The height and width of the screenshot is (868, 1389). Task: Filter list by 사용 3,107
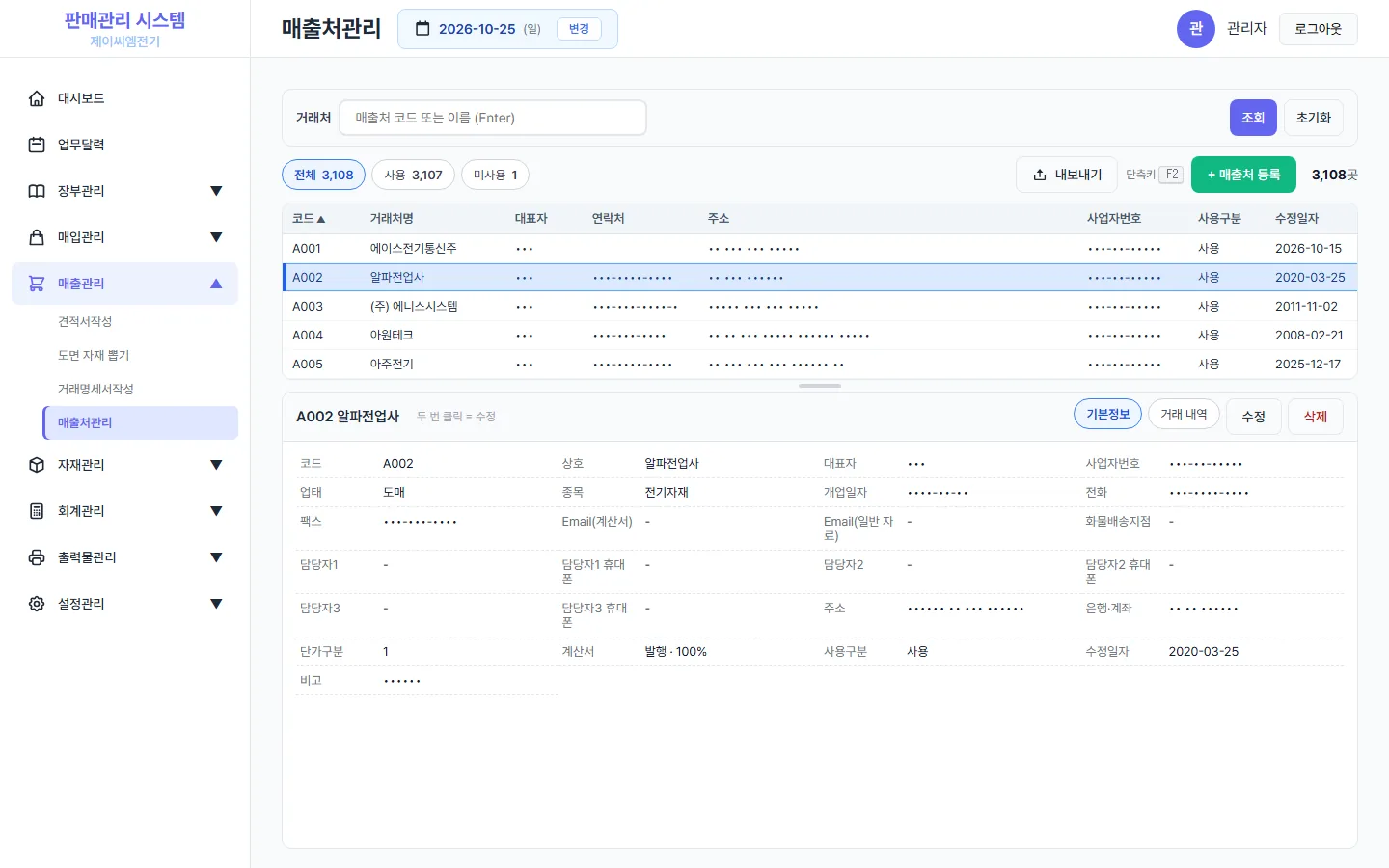pyautogui.click(x=413, y=175)
